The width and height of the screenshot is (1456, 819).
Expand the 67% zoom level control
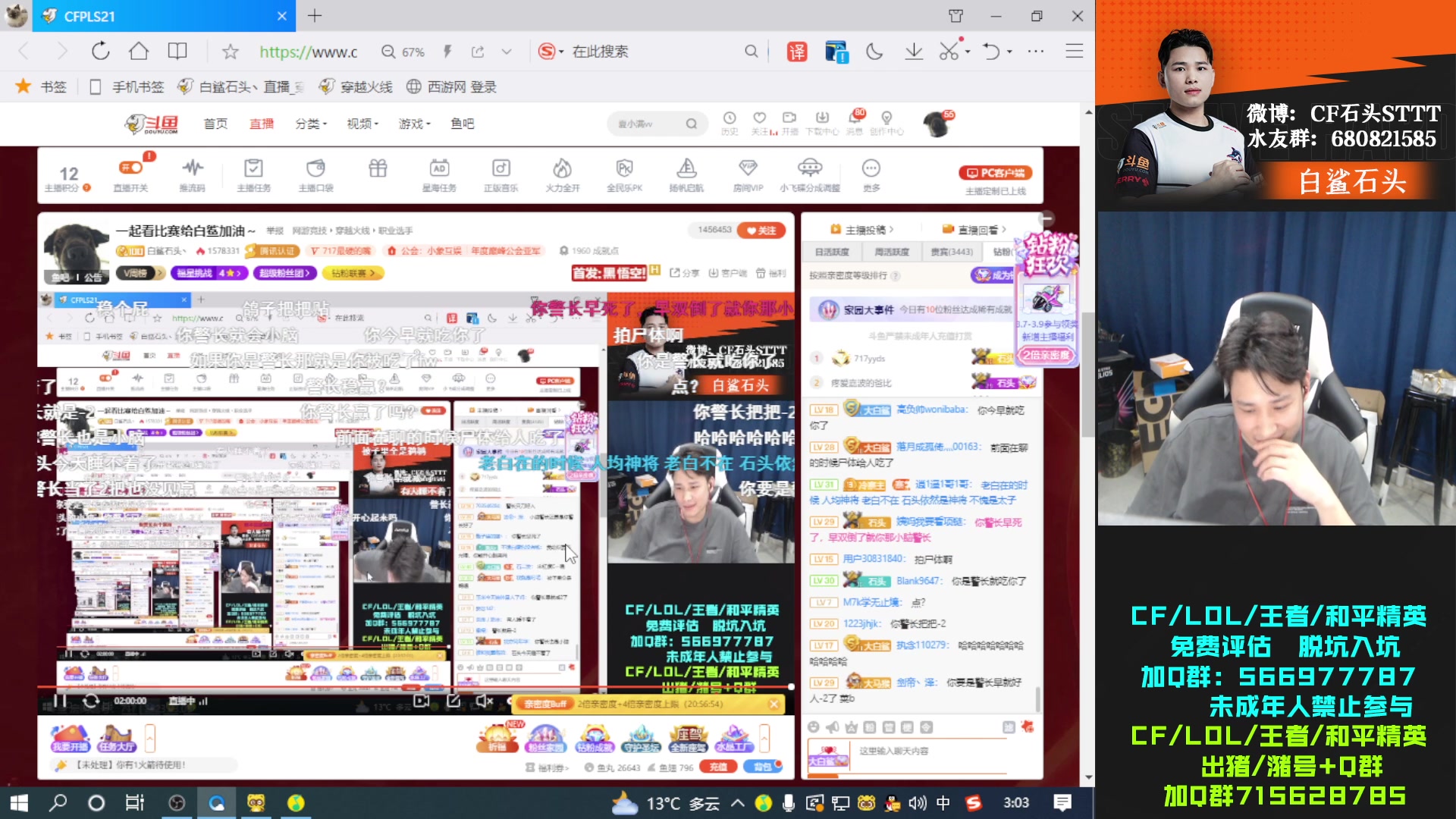(403, 52)
